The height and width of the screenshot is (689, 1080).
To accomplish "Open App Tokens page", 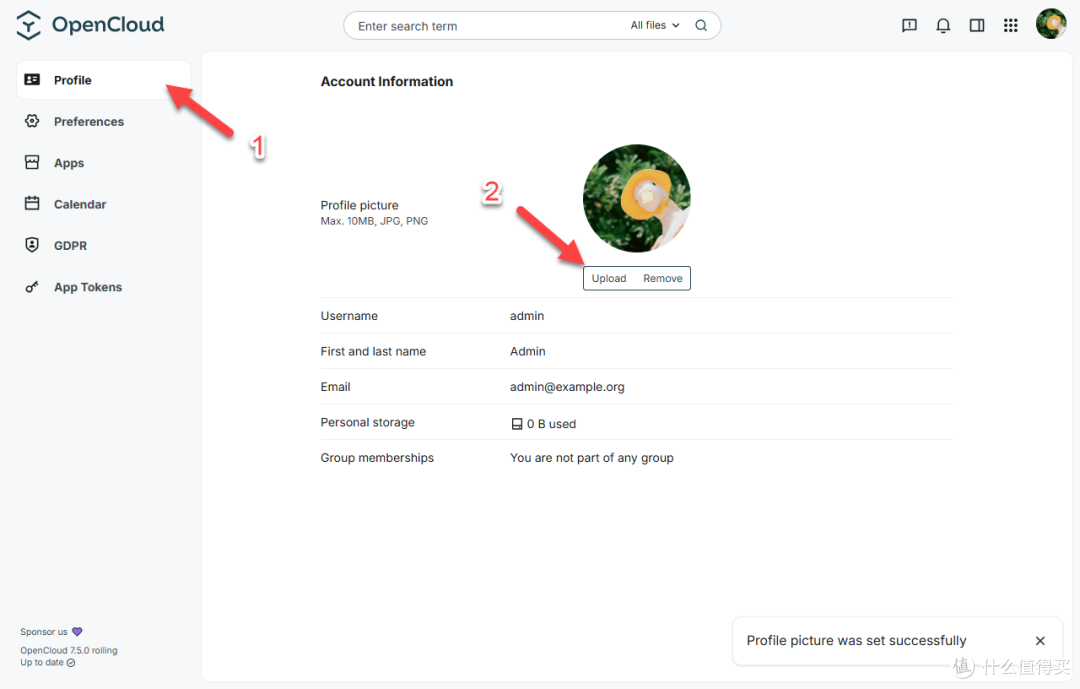I will tap(103, 287).
